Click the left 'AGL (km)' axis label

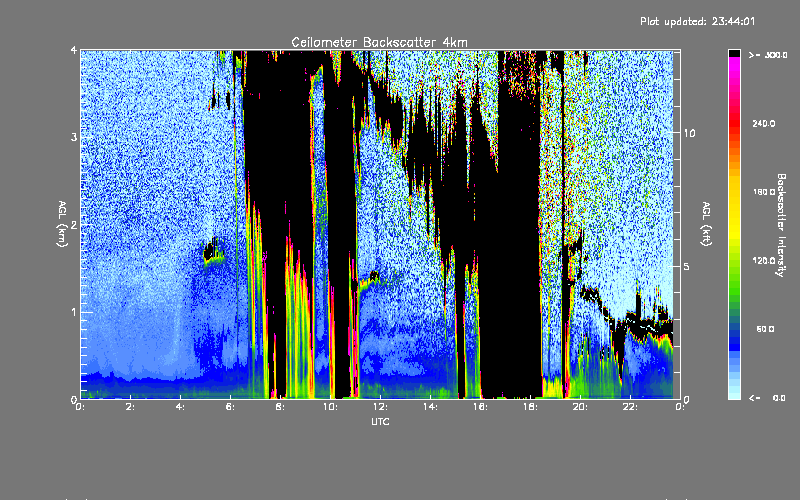[x=62, y=224]
